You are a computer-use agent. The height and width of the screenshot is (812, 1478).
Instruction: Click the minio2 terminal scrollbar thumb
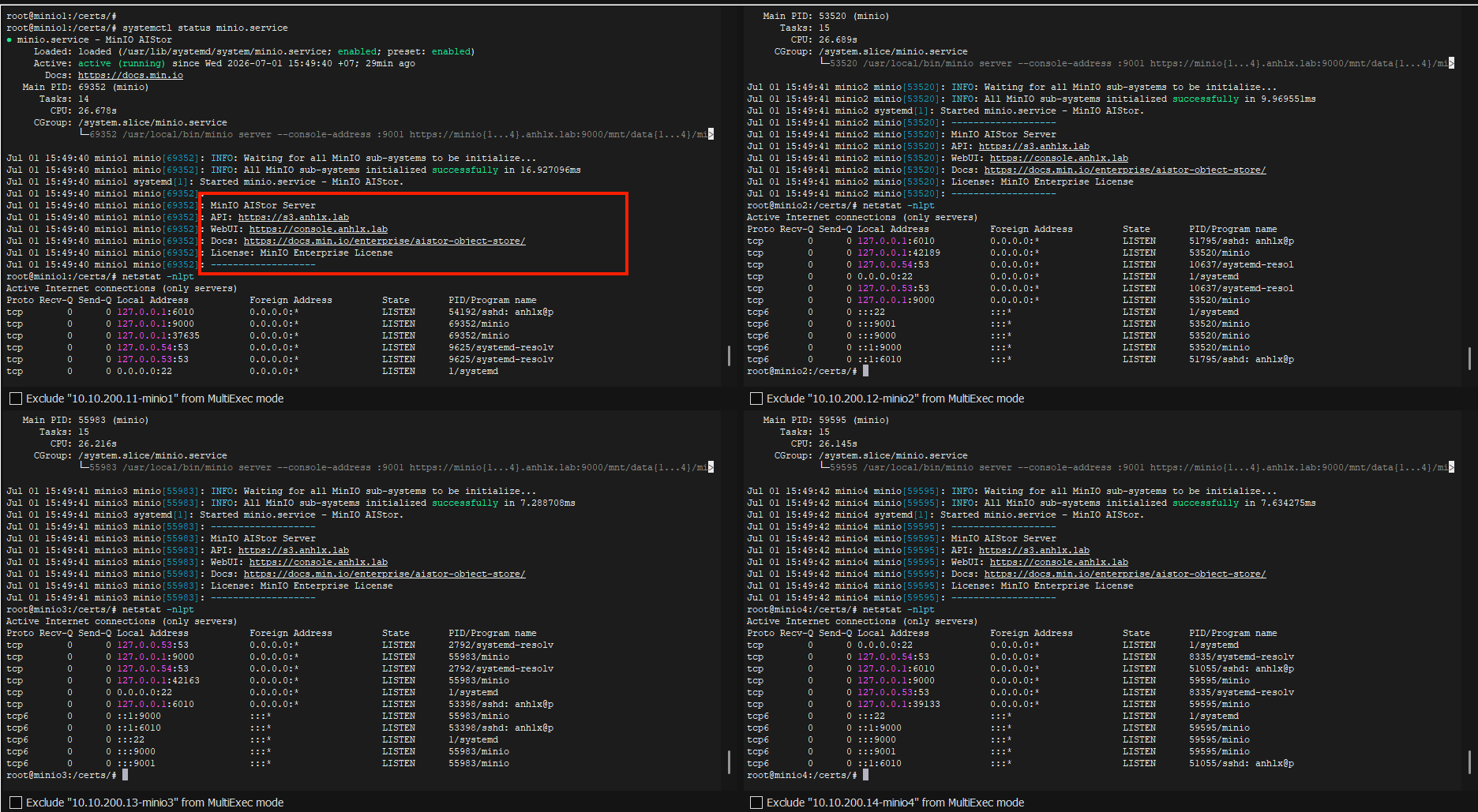[1469, 358]
